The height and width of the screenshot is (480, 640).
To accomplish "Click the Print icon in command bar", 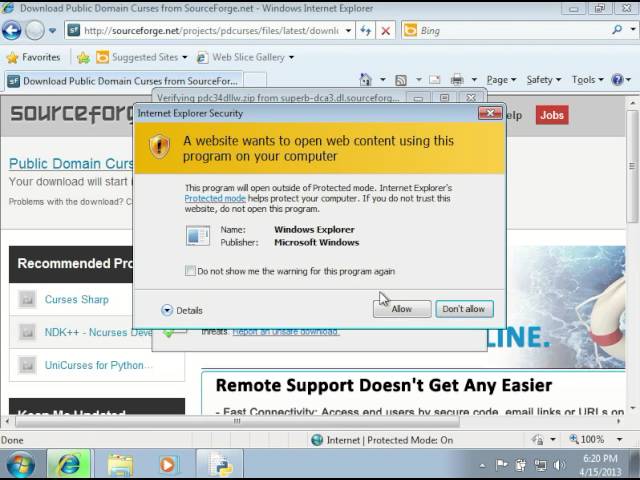I will (x=457, y=80).
